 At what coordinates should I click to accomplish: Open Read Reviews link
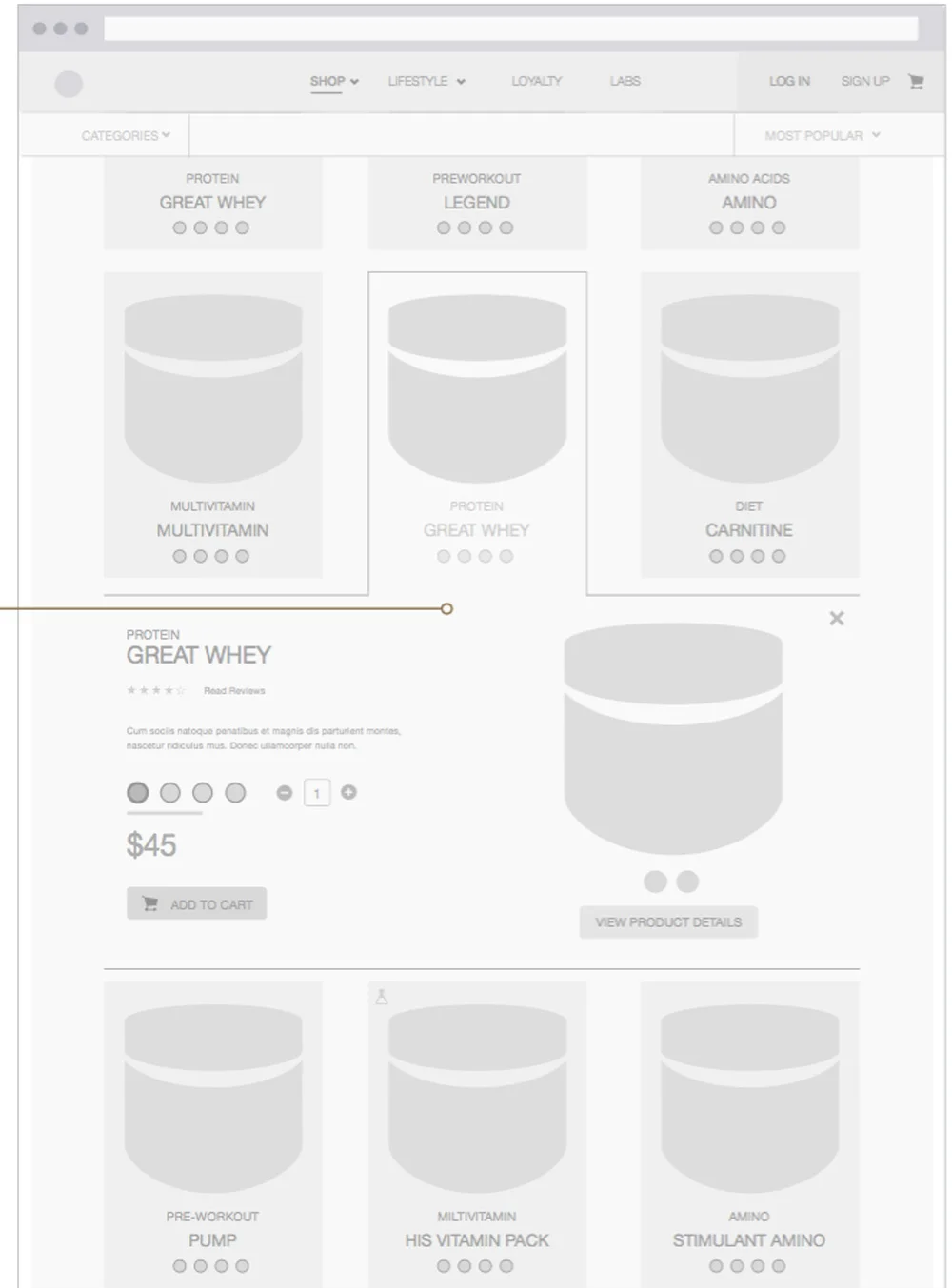(x=234, y=691)
